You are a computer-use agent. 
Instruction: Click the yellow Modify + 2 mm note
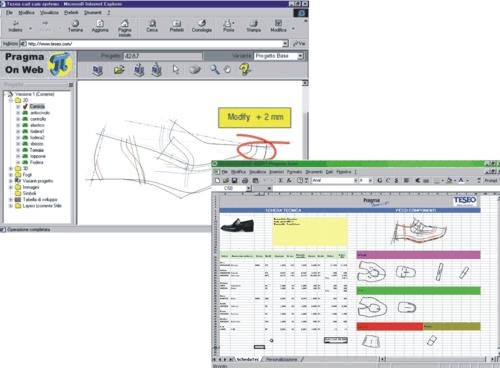pyautogui.click(x=255, y=117)
